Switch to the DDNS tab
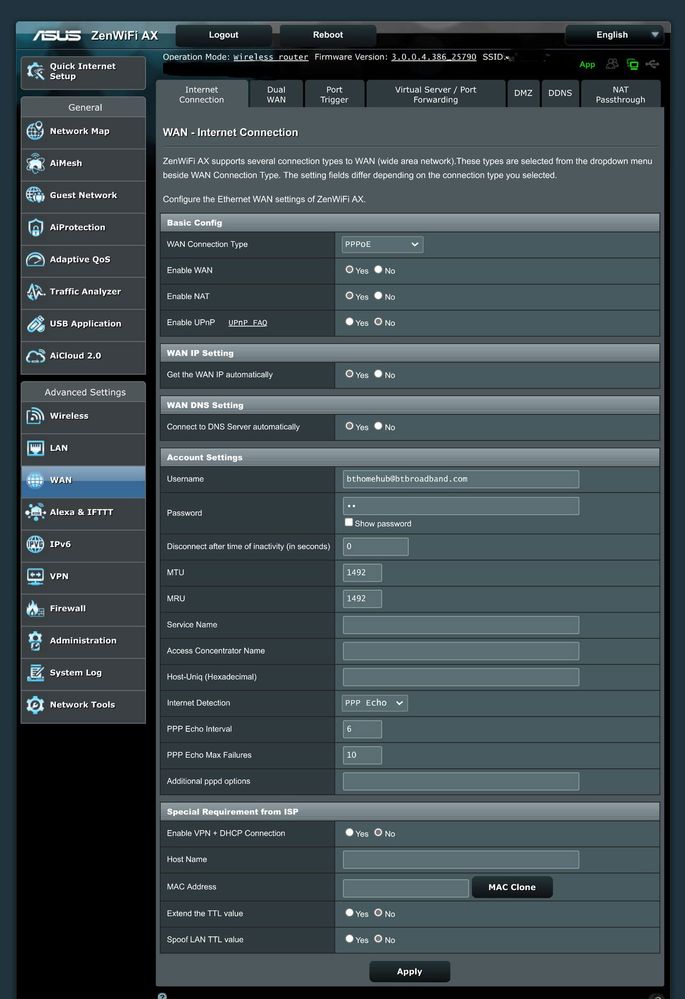Screen dimensions: 685x999 coord(559,93)
